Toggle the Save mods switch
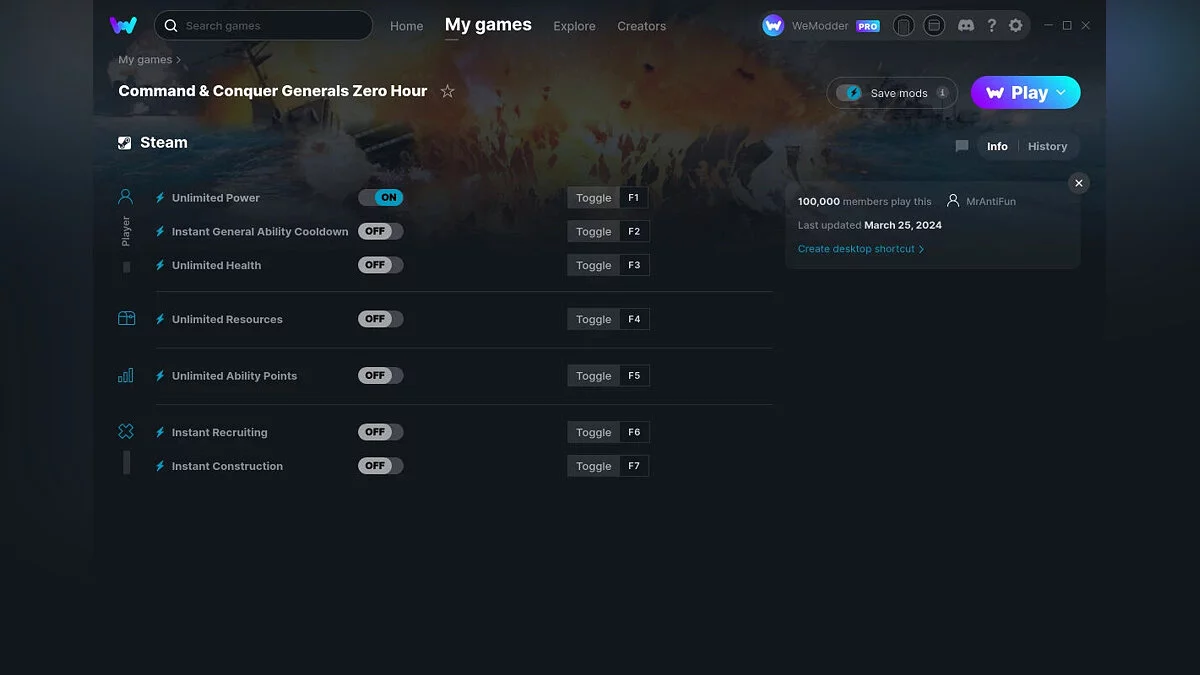This screenshot has height=675, width=1200. point(850,93)
